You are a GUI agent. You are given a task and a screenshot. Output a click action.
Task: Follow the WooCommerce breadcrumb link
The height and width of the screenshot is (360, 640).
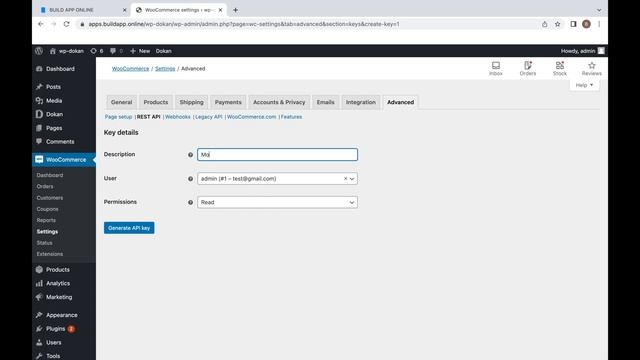(131, 69)
